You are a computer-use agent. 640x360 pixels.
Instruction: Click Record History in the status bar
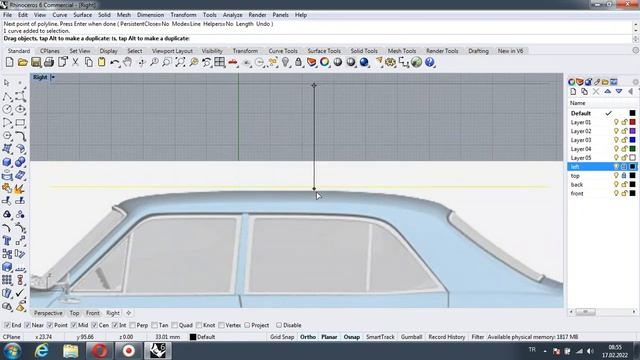[x=447, y=337]
